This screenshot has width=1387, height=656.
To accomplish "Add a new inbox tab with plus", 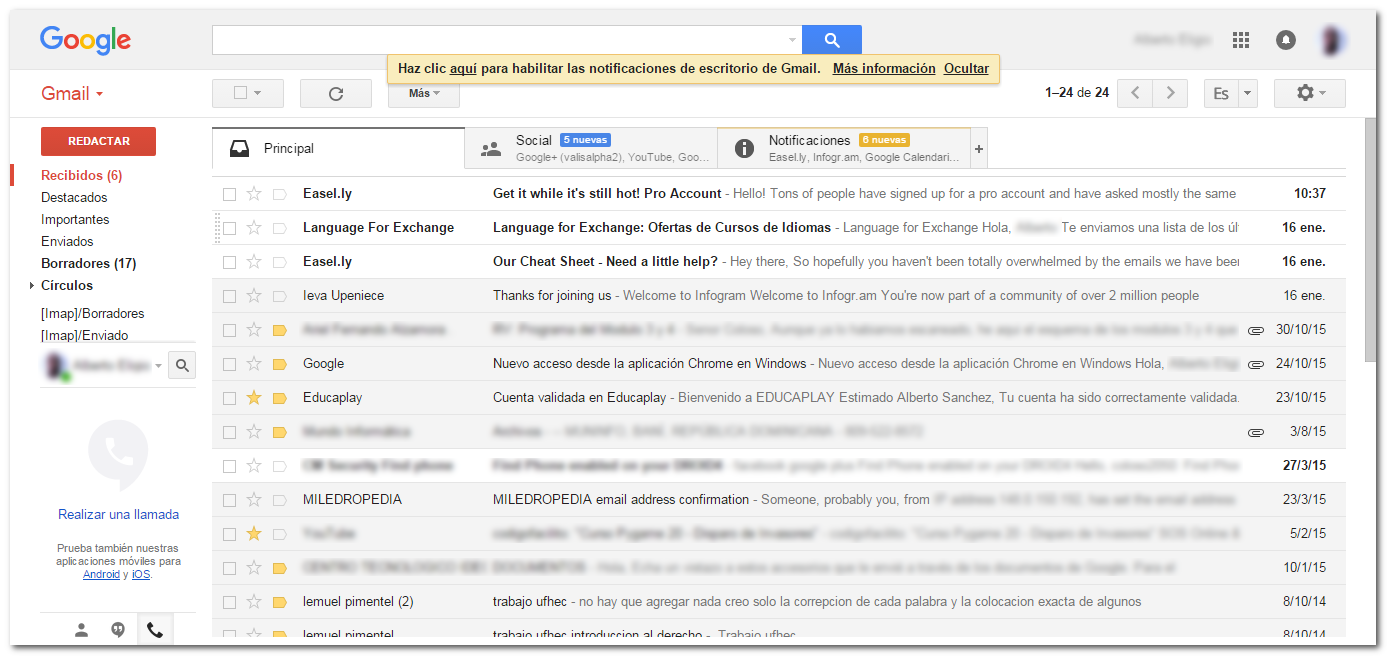I will click(x=979, y=149).
